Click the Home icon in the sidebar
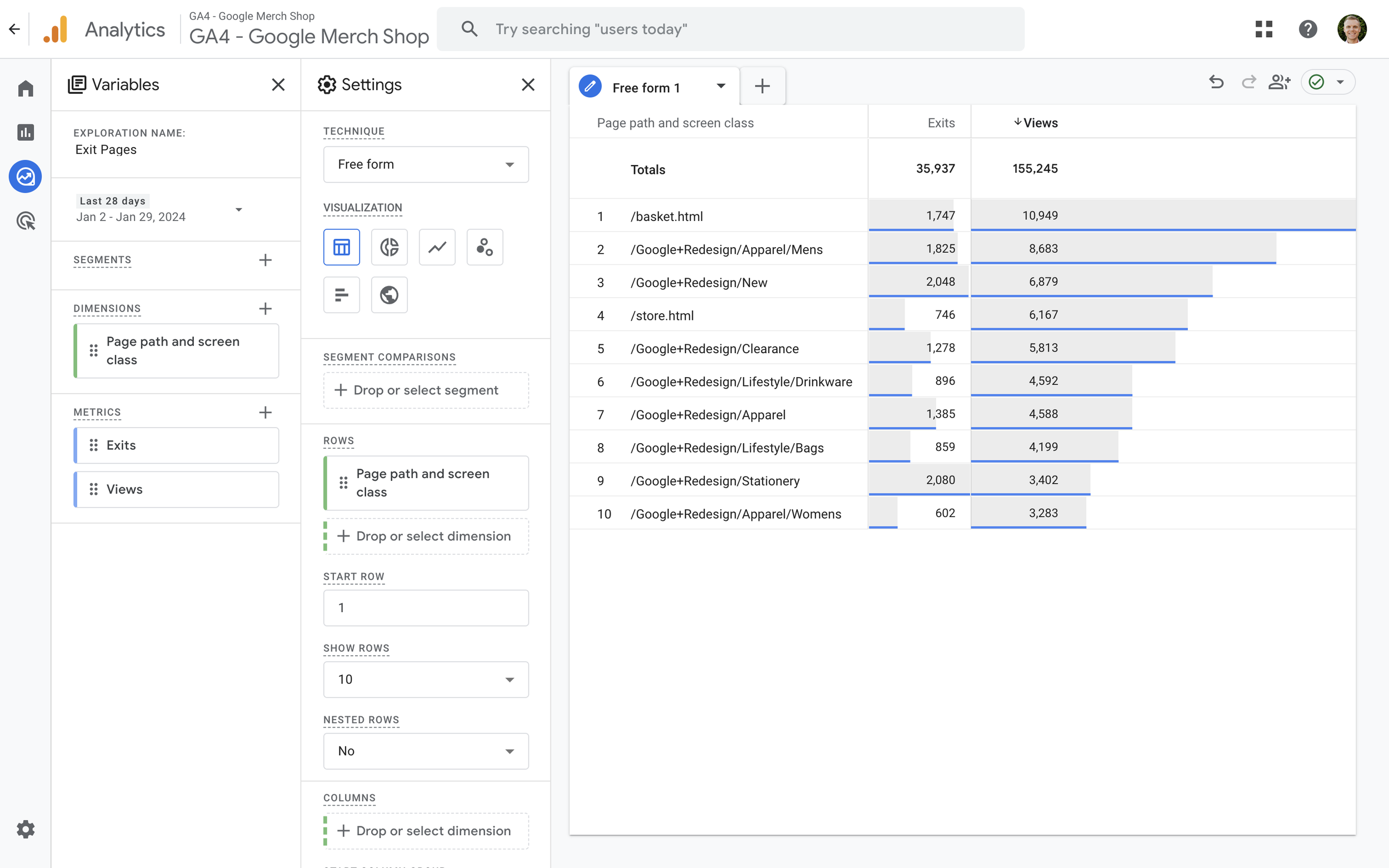This screenshot has height=868, width=1389. (x=25, y=88)
